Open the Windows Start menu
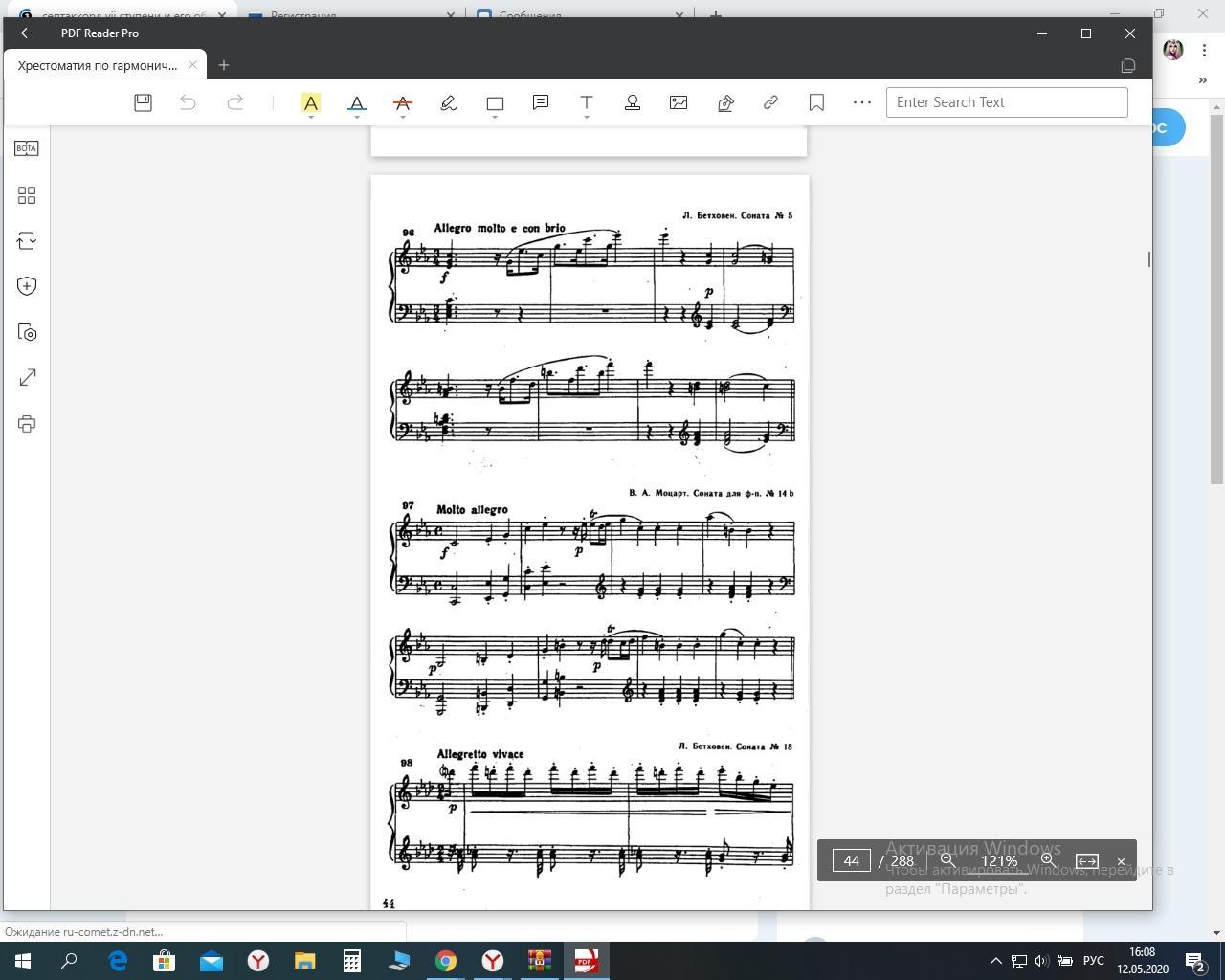 pos(23,961)
